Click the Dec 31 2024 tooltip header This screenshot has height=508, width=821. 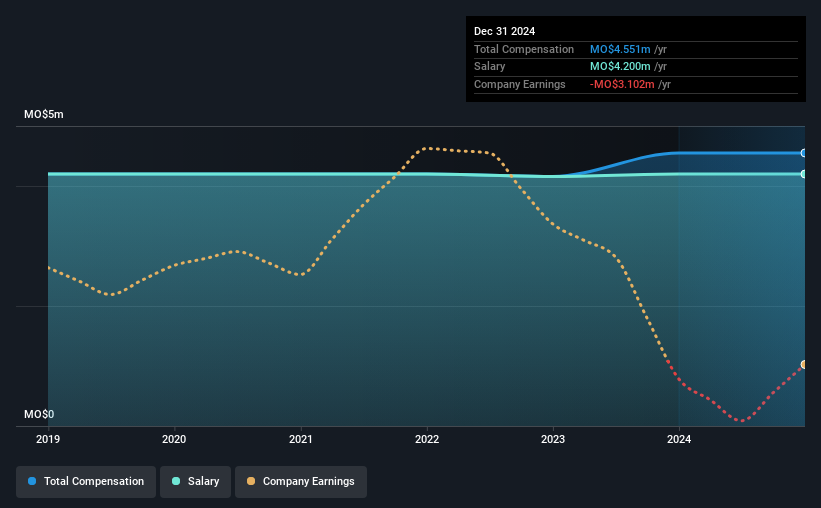pyautogui.click(x=504, y=31)
